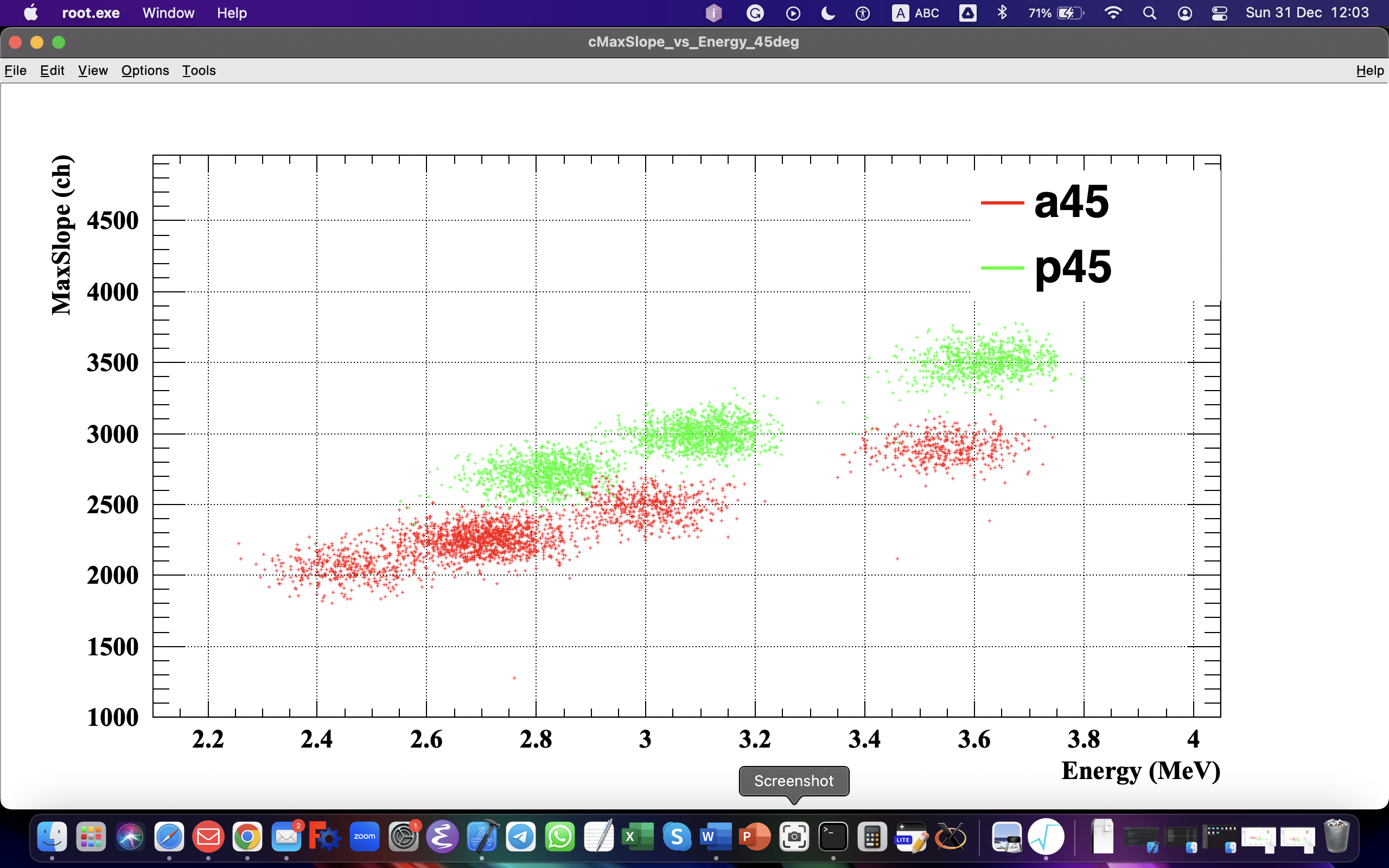Viewport: 1389px width, 868px height.
Task: Open Google Chrome from dock
Action: pyautogui.click(x=247, y=837)
